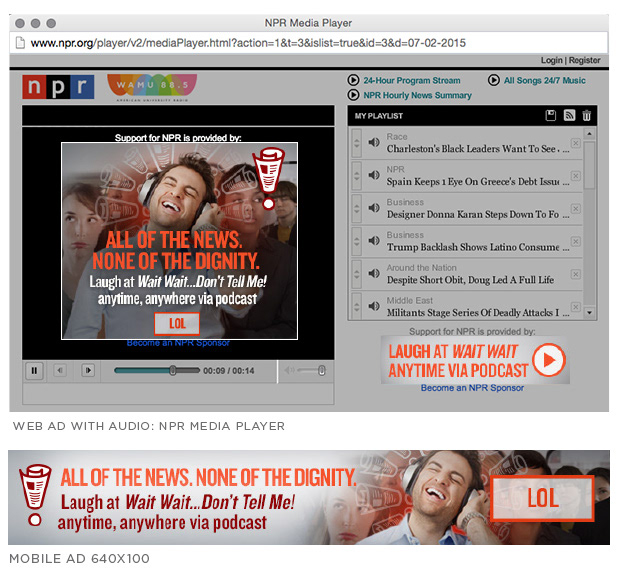Viewport: 619px width, 572px height.
Task: Click newspaper exclamation logo in mobile ad
Action: pyautogui.click(x=36, y=495)
